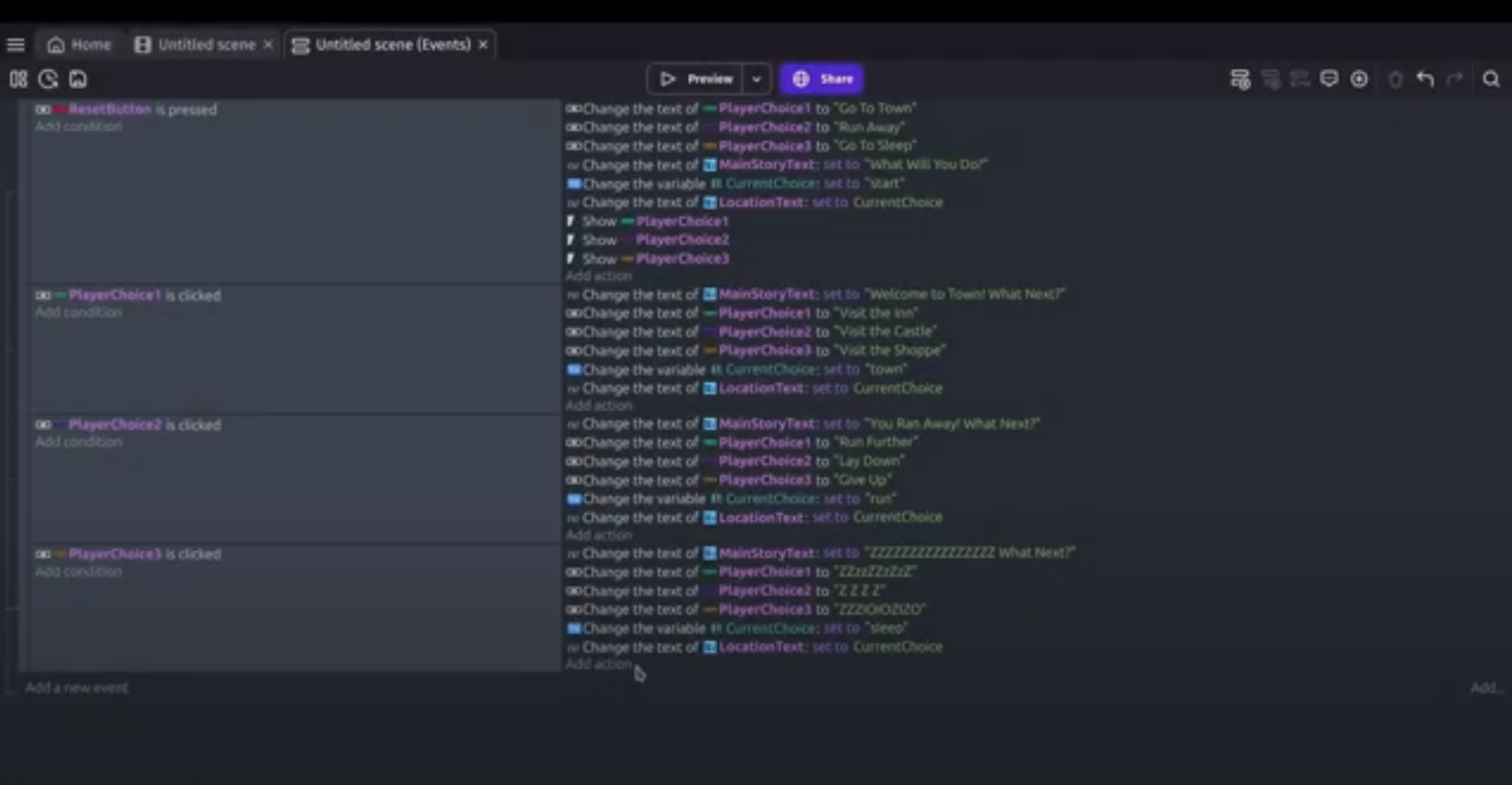Click the "Welcome to Town! What Next?" text value
Image resolution: width=1512 pixels, height=785 pixels.
point(965,294)
